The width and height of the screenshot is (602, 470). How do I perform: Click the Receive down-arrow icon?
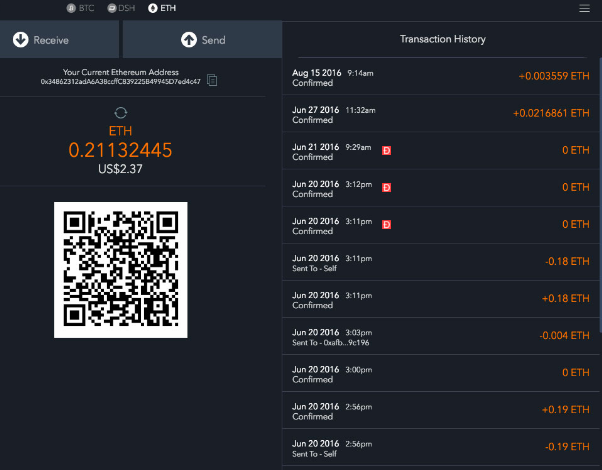[21, 40]
